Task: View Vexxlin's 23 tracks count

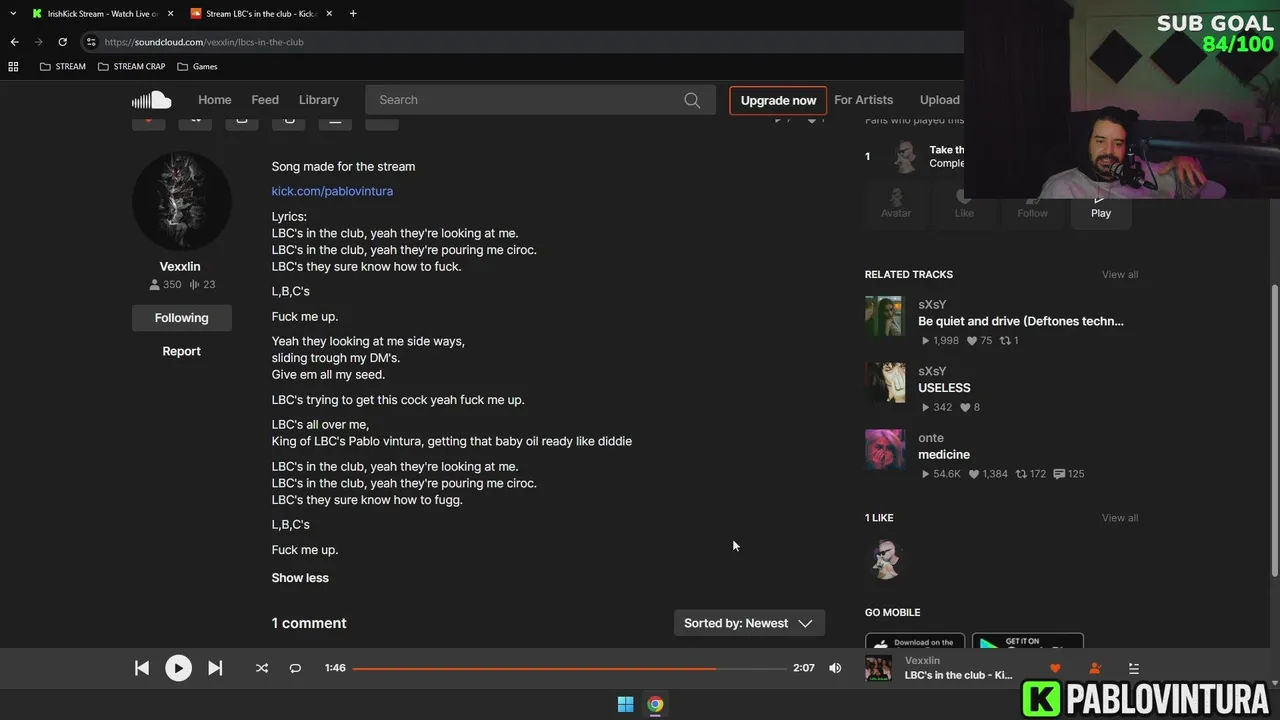Action: point(203,285)
